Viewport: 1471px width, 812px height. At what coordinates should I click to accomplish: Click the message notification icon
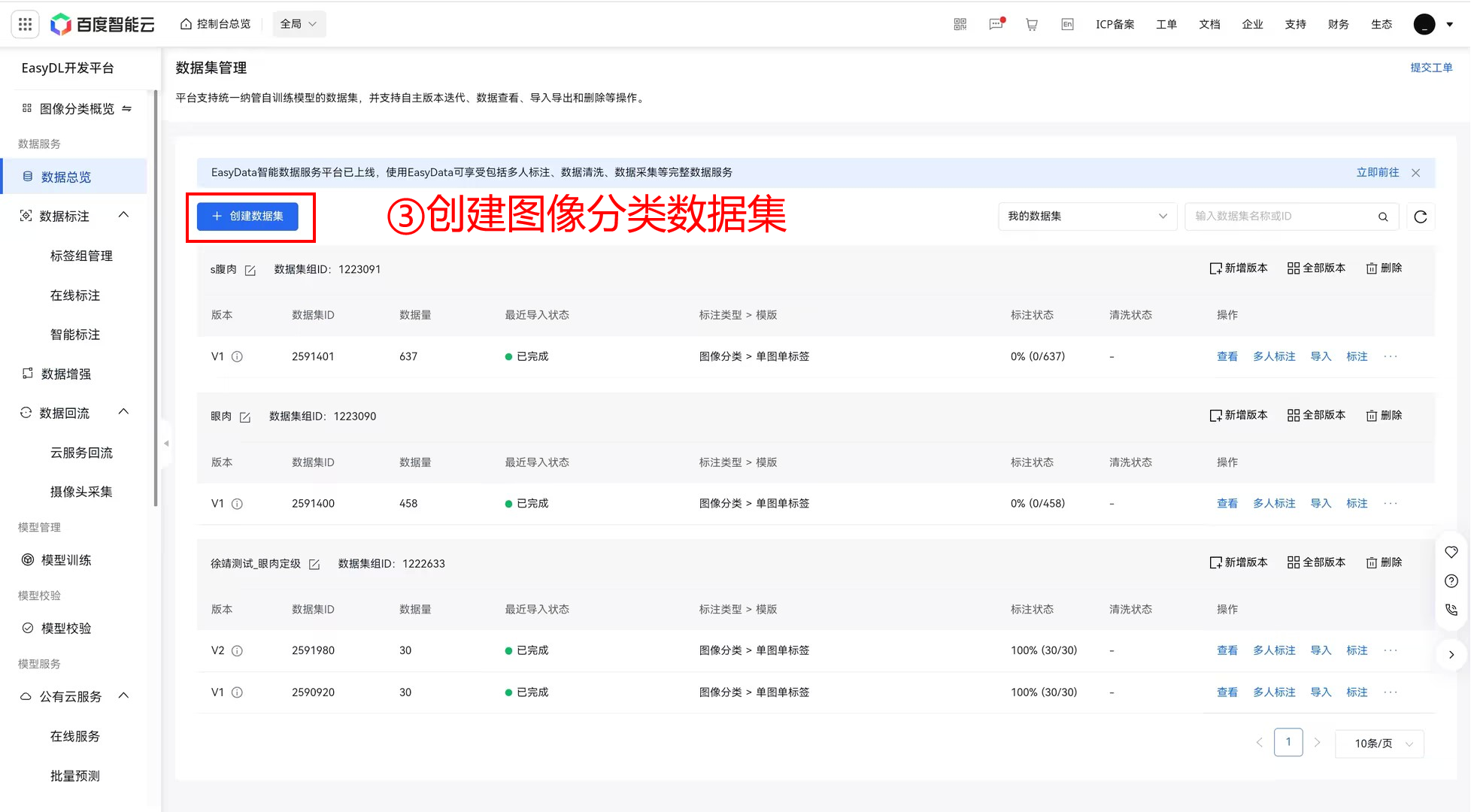(996, 24)
